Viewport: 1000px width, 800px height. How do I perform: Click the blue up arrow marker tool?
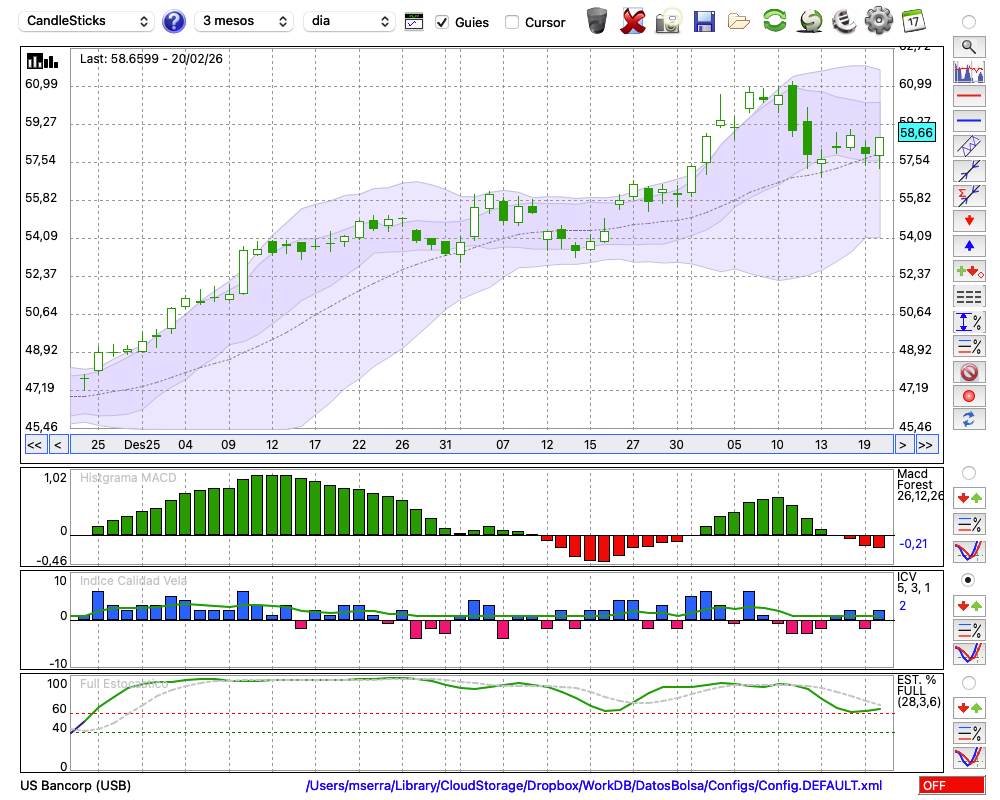click(x=968, y=246)
